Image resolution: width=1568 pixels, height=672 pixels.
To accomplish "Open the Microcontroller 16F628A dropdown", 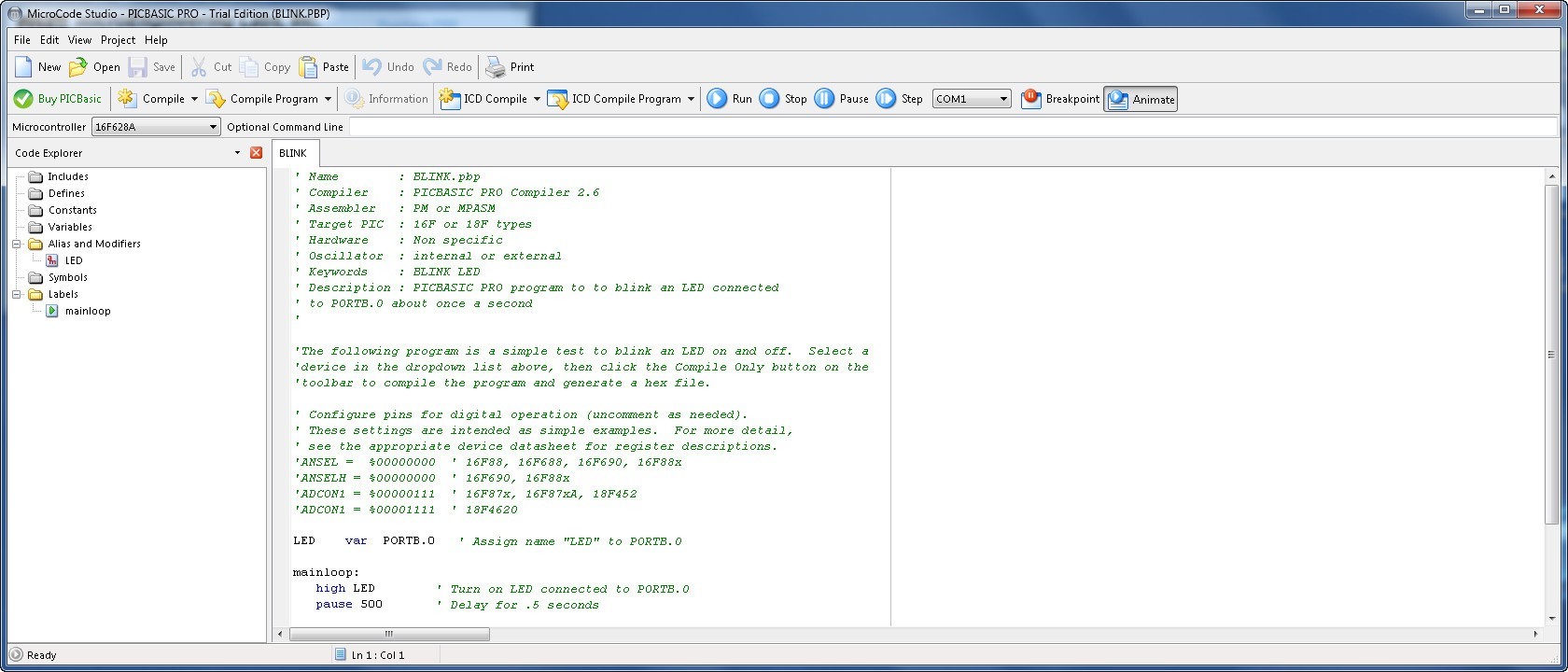I will pyautogui.click(x=156, y=127).
